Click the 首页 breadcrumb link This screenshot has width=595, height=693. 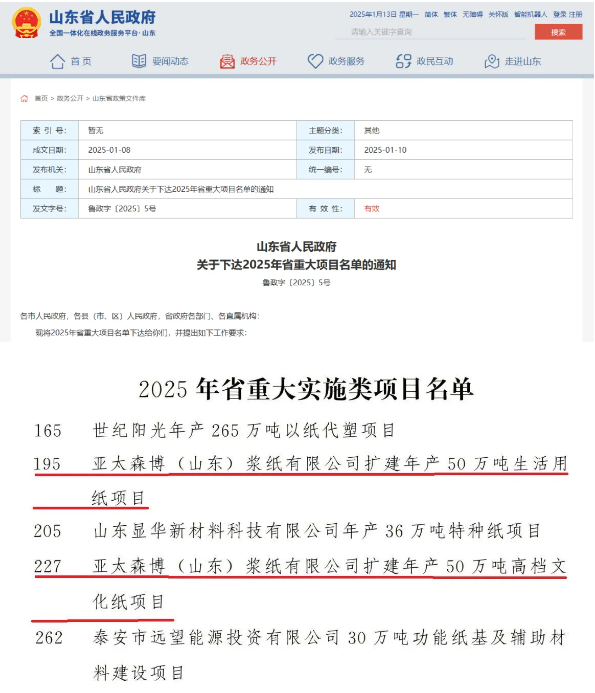click(x=41, y=98)
